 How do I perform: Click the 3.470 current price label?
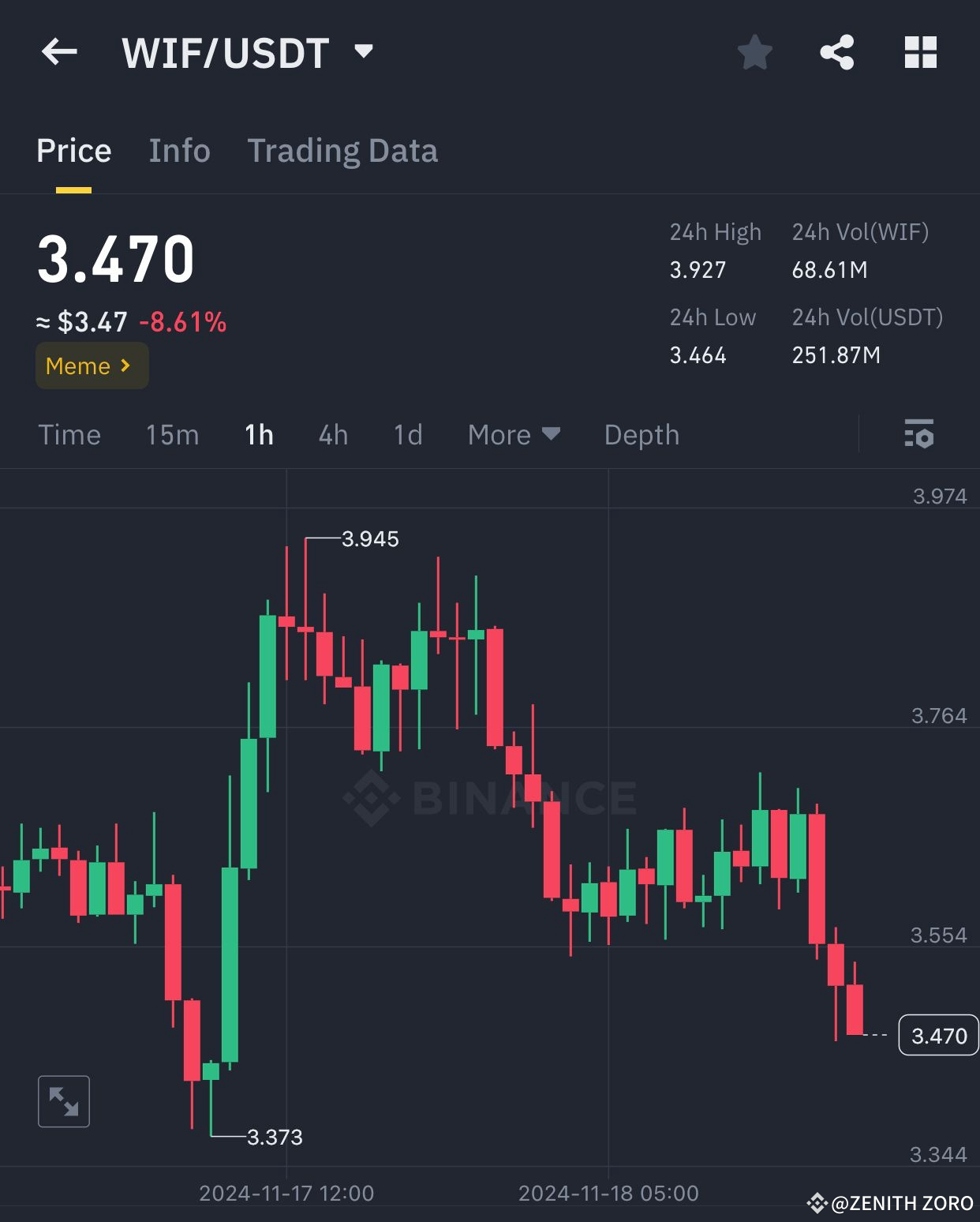tap(938, 1036)
